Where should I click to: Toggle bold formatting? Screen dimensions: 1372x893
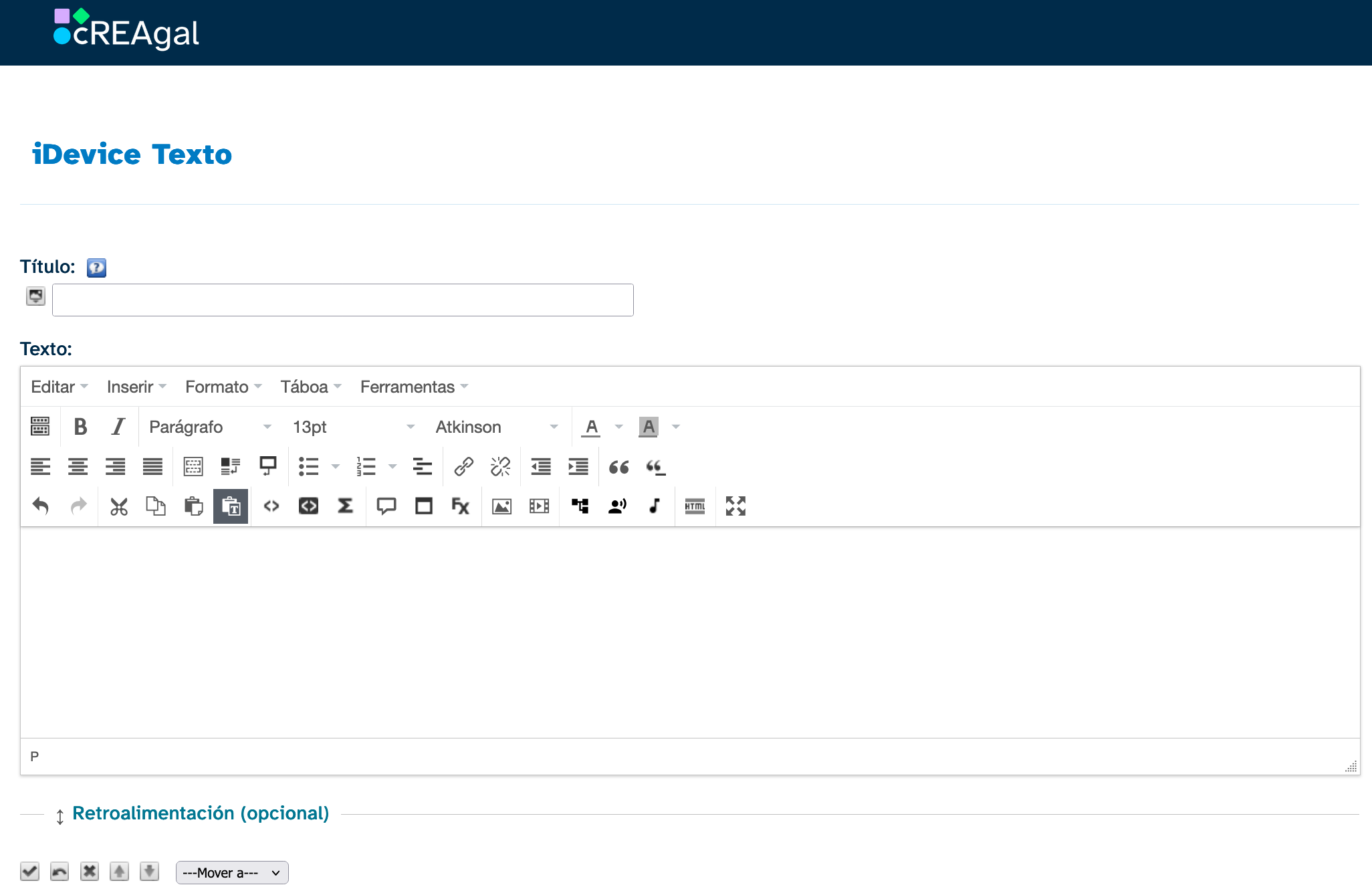[80, 427]
